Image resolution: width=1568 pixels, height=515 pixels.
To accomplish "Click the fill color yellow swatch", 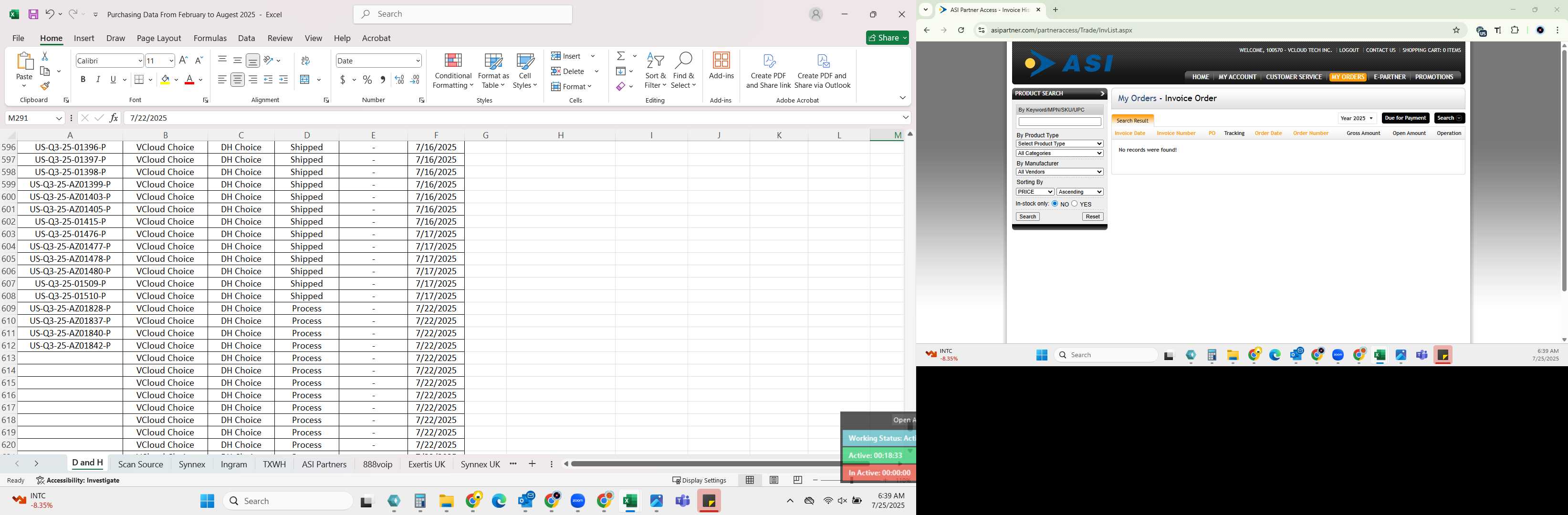I will pyautogui.click(x=166, y=80).
